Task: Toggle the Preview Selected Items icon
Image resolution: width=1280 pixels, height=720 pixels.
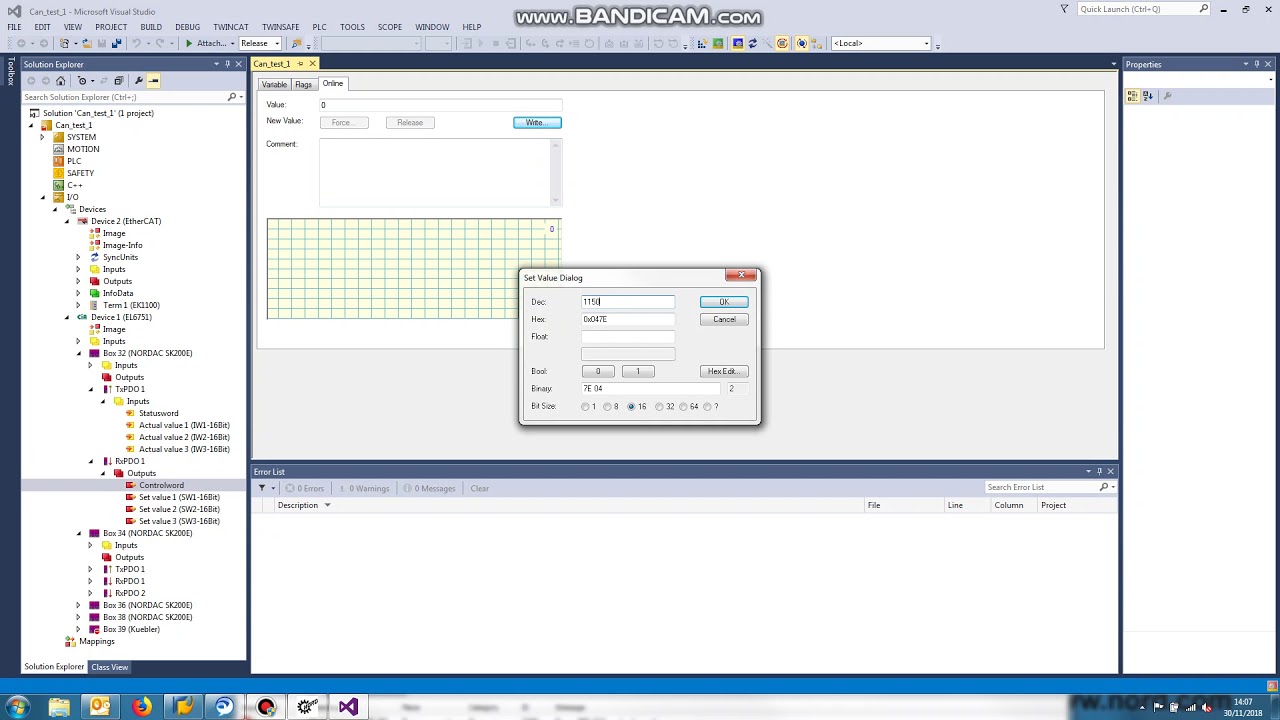Action: pos(153,81)
